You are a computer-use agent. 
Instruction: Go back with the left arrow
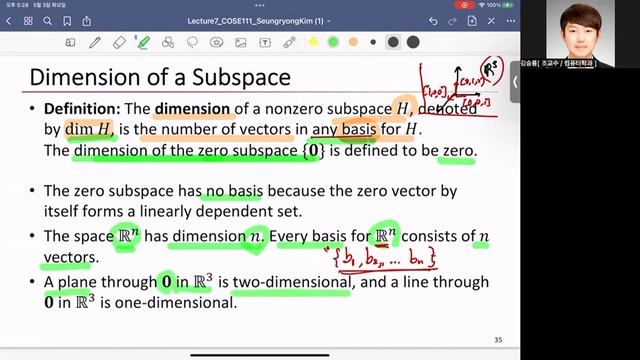coord(9,21)
